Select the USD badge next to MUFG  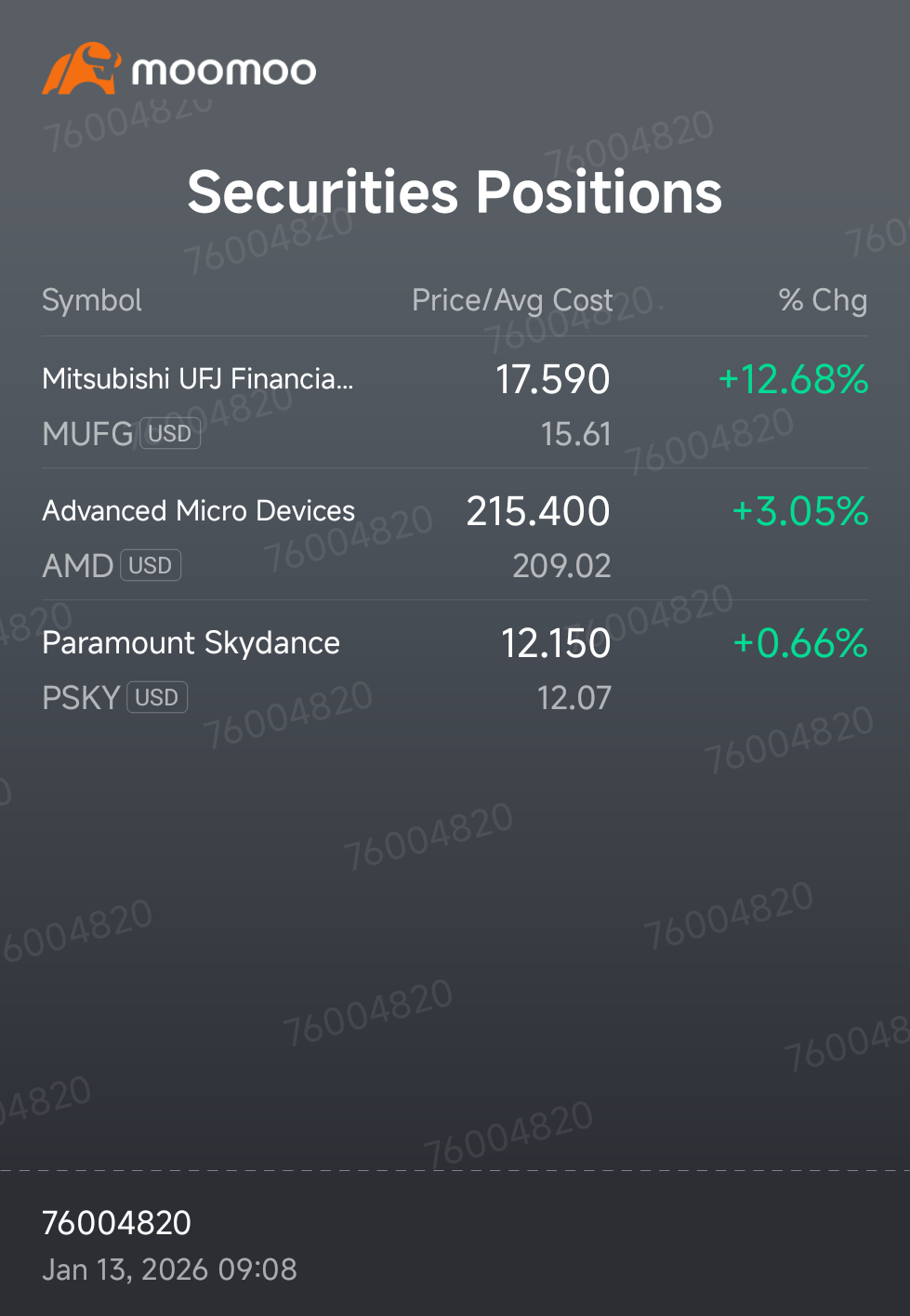point(170,434)
